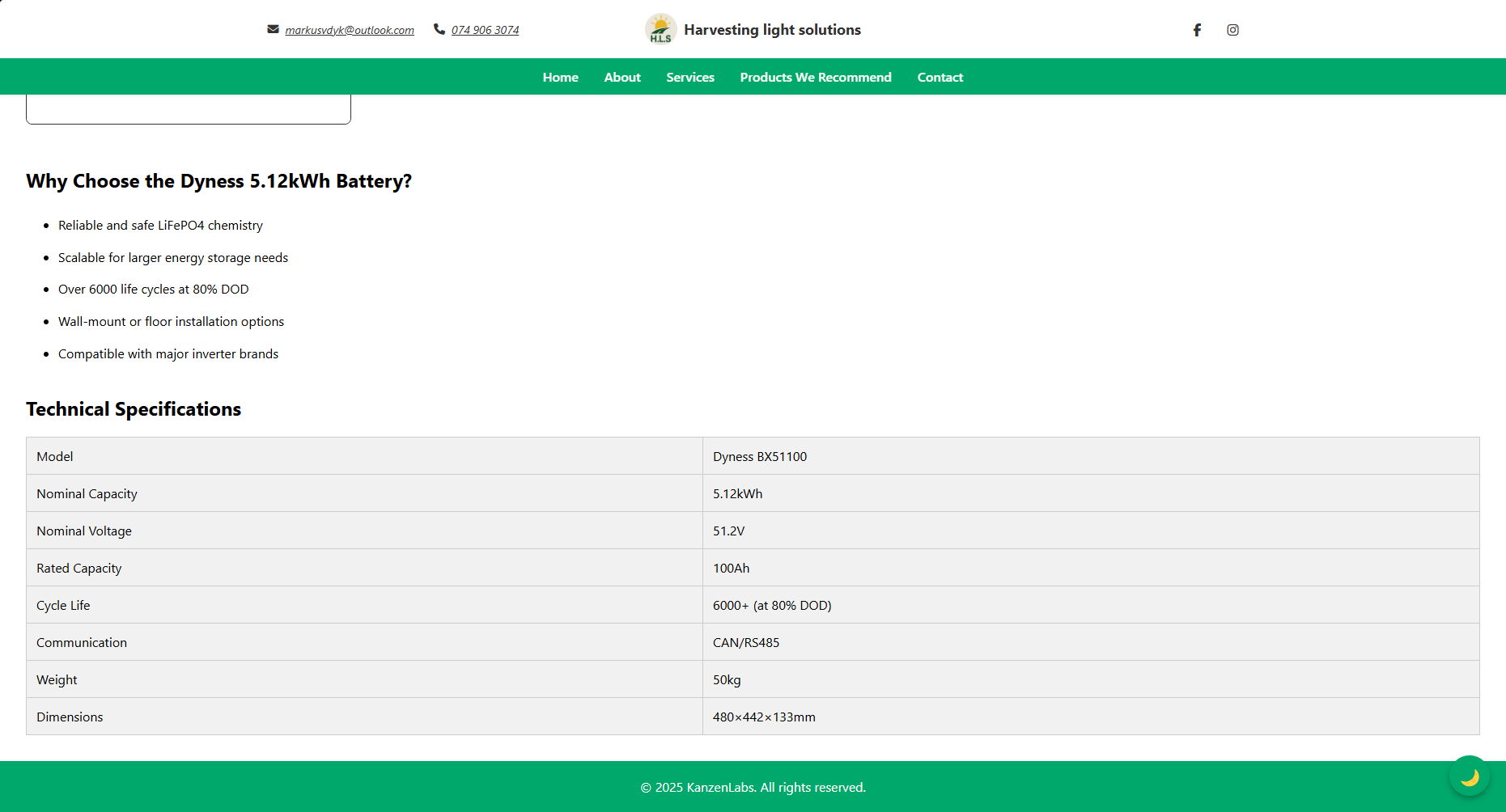Screen dimensions: 1506x812
Task: Click the Communication row label
Action: (x=82, y=642)
